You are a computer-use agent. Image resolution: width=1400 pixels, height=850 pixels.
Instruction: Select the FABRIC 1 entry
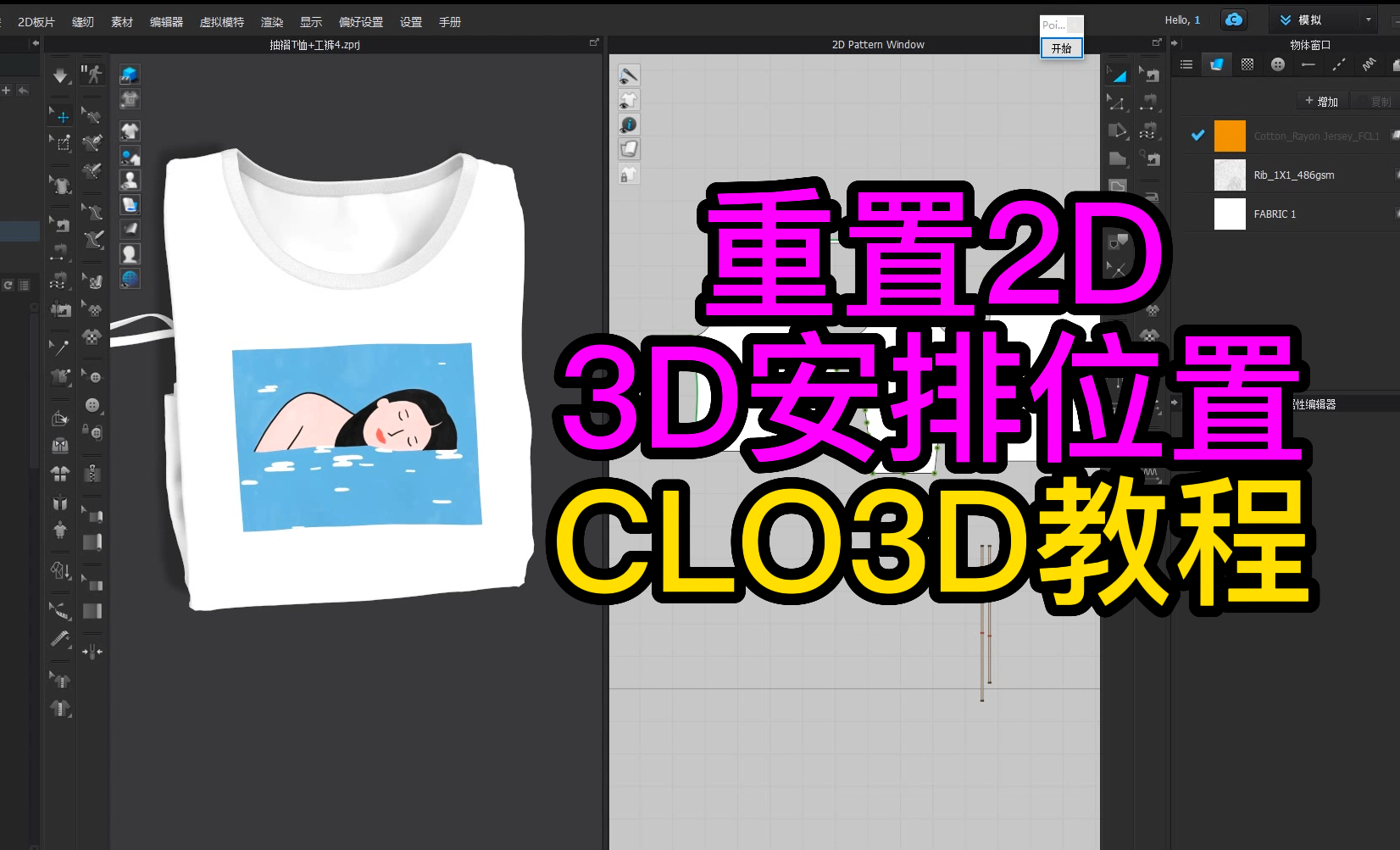pos(1275,214)
